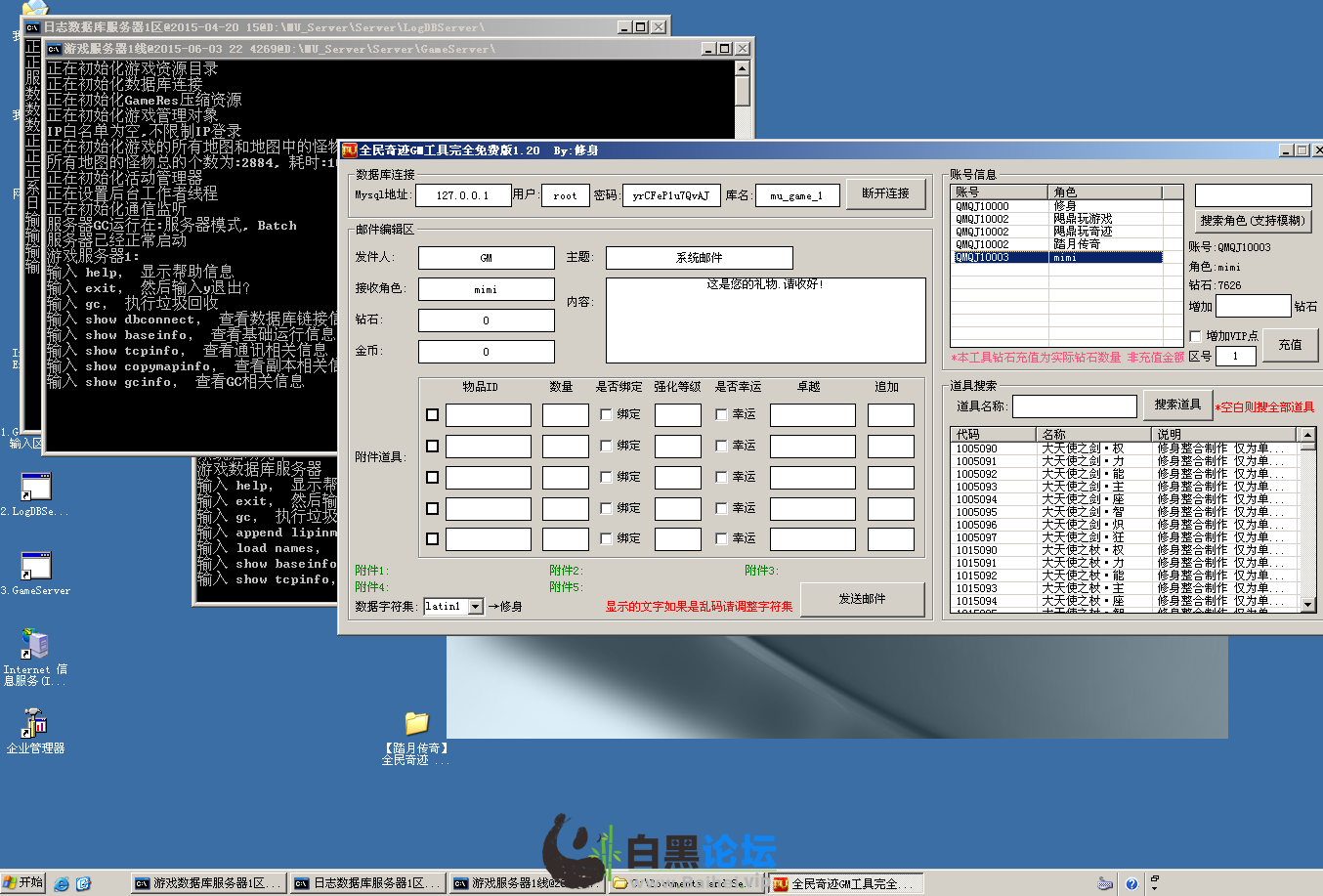Tick the first row 幸运 checkbox
The width and height of the screenshot is (1323, 896).
pyautogui.click(x=721, y=414)
